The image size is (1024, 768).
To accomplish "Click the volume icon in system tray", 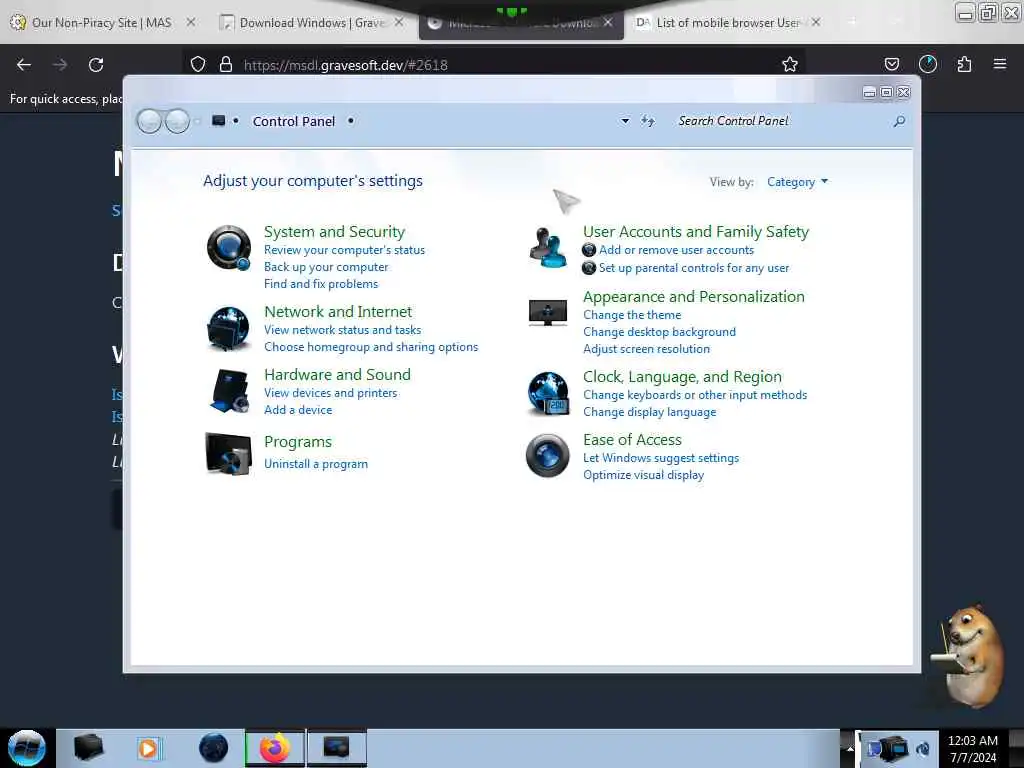I will [923, 748].
